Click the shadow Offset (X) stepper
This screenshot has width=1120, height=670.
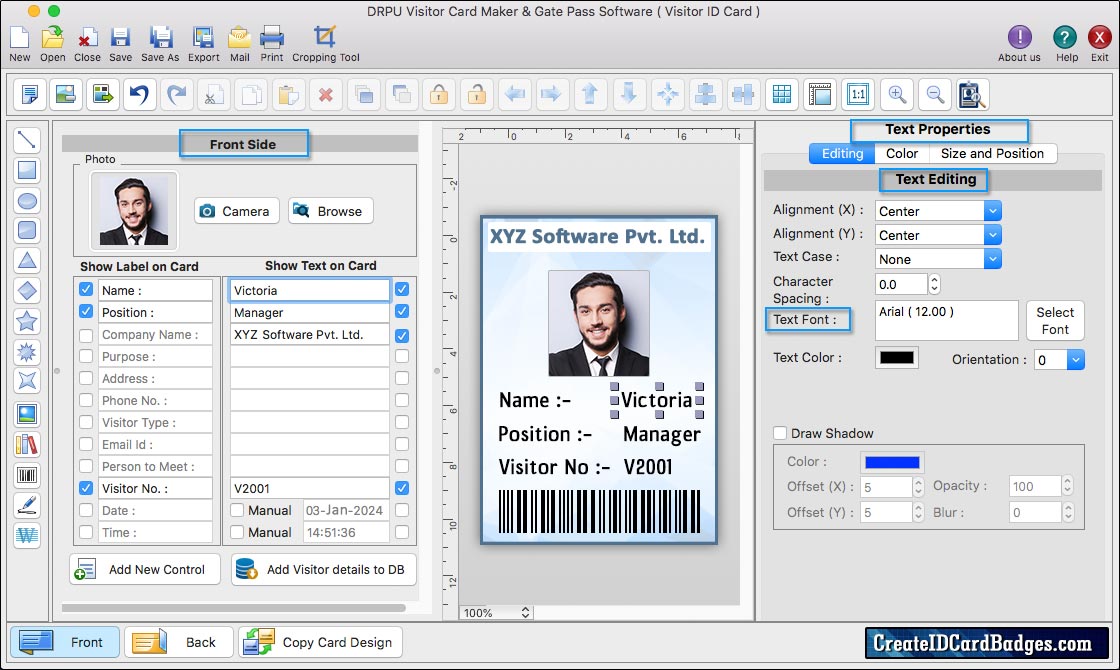(x=919, y=487)
